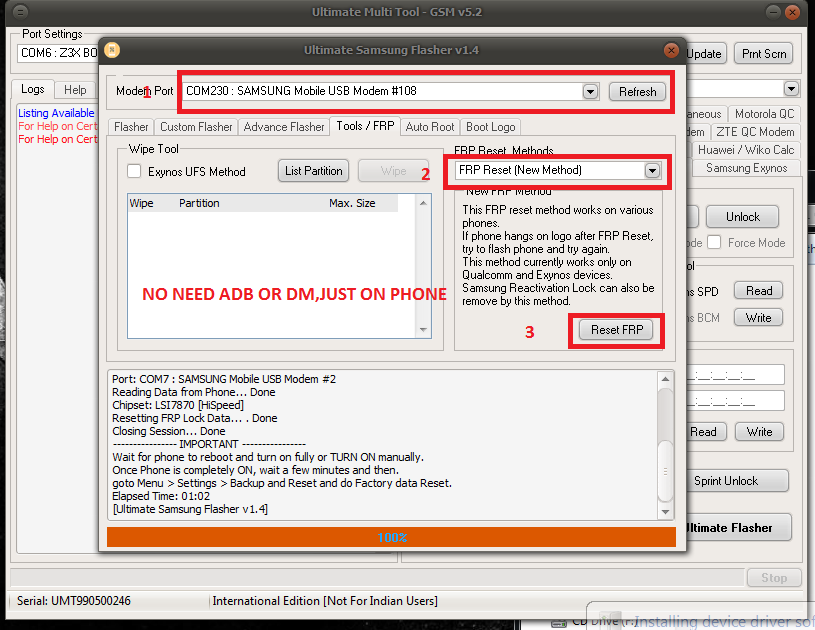Click the Samsung Flasher title bar icon
815x630 pixels.
(112, 50)
